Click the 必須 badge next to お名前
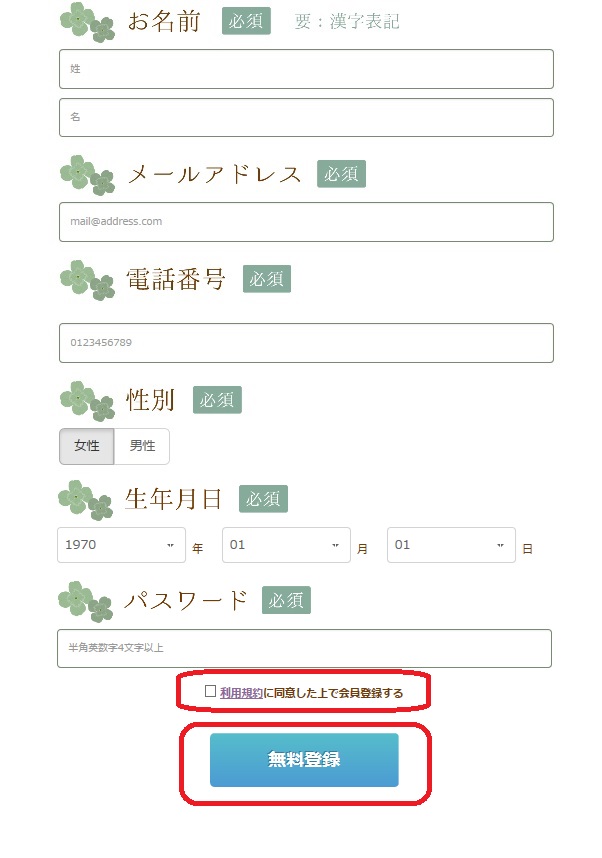The height and width of the screenshot is (858, 602). click(246, 21)
